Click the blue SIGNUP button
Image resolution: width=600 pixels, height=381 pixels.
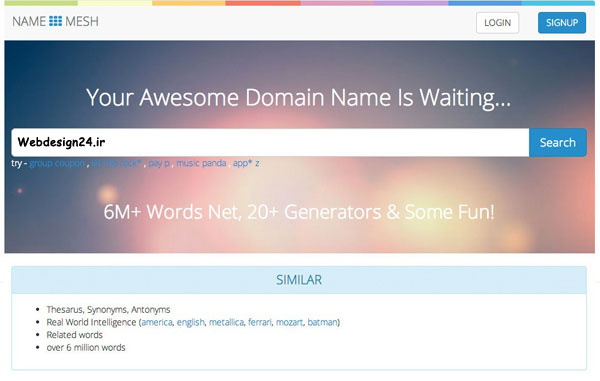tap(562, 23)
